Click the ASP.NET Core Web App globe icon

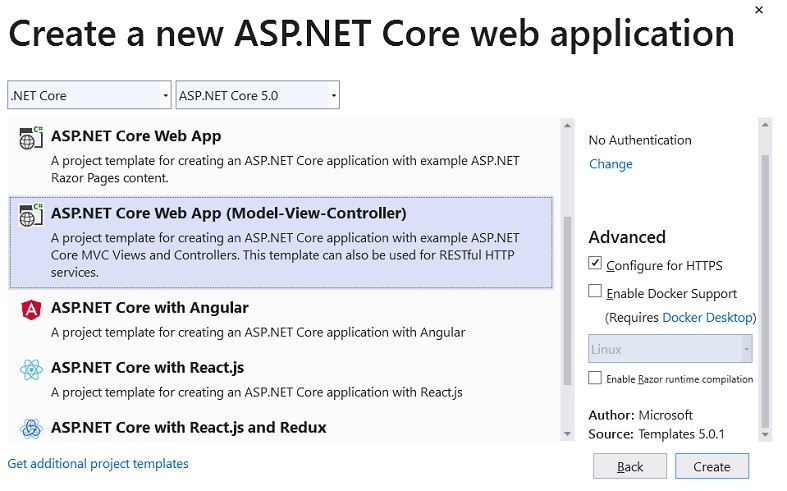[31, 138]
